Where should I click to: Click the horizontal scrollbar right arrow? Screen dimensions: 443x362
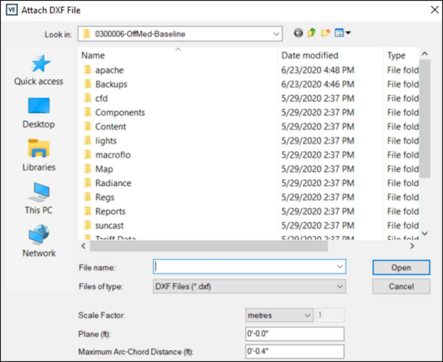pos(412,246)
